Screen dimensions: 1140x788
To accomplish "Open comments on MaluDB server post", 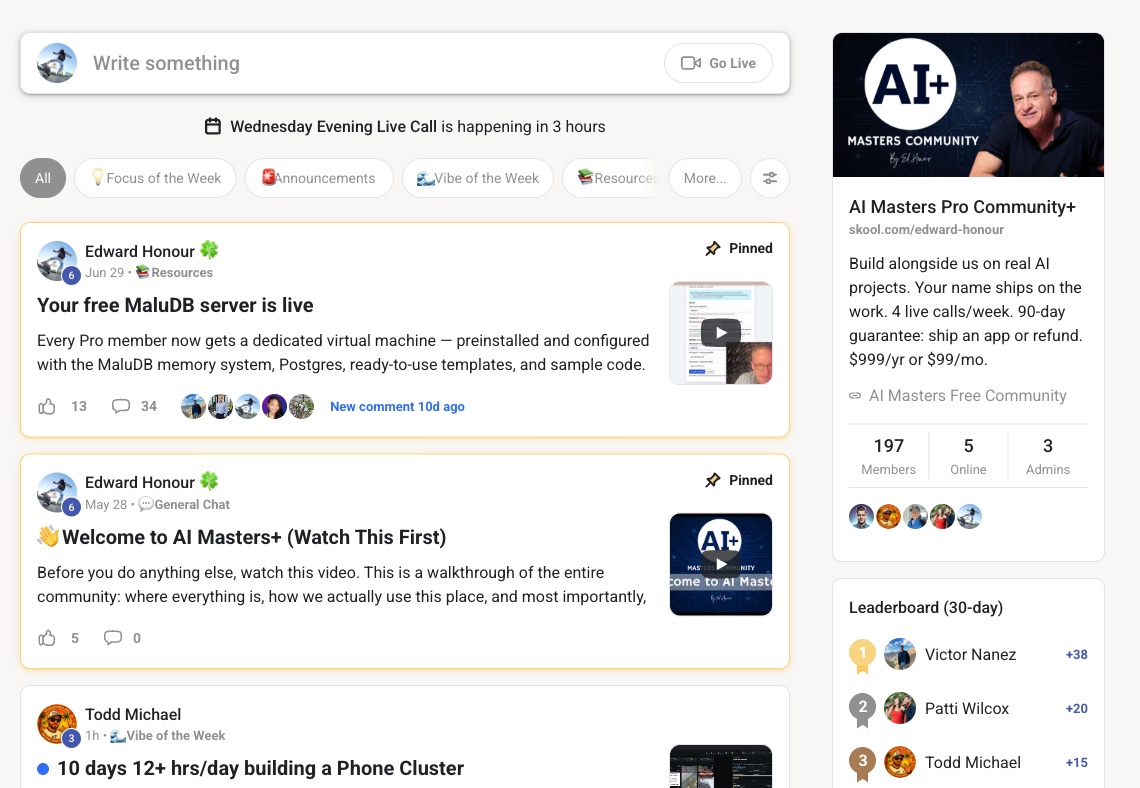I will coord(121,406).
